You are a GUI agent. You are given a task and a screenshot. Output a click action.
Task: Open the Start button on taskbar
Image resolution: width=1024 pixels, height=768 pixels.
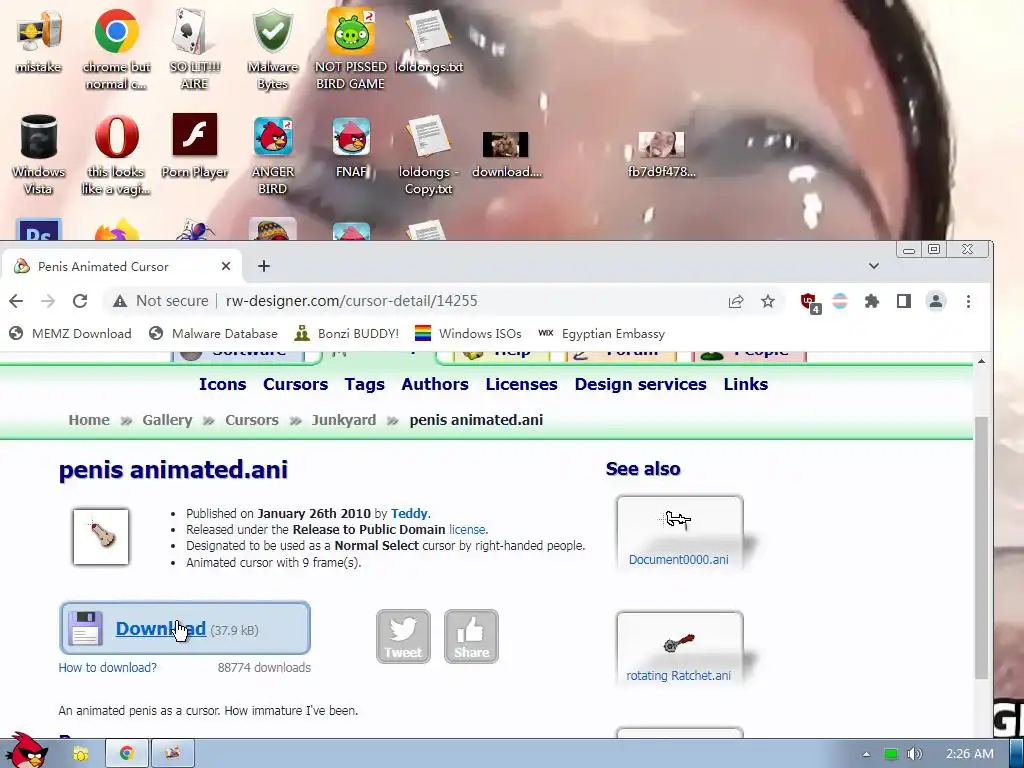26,751
